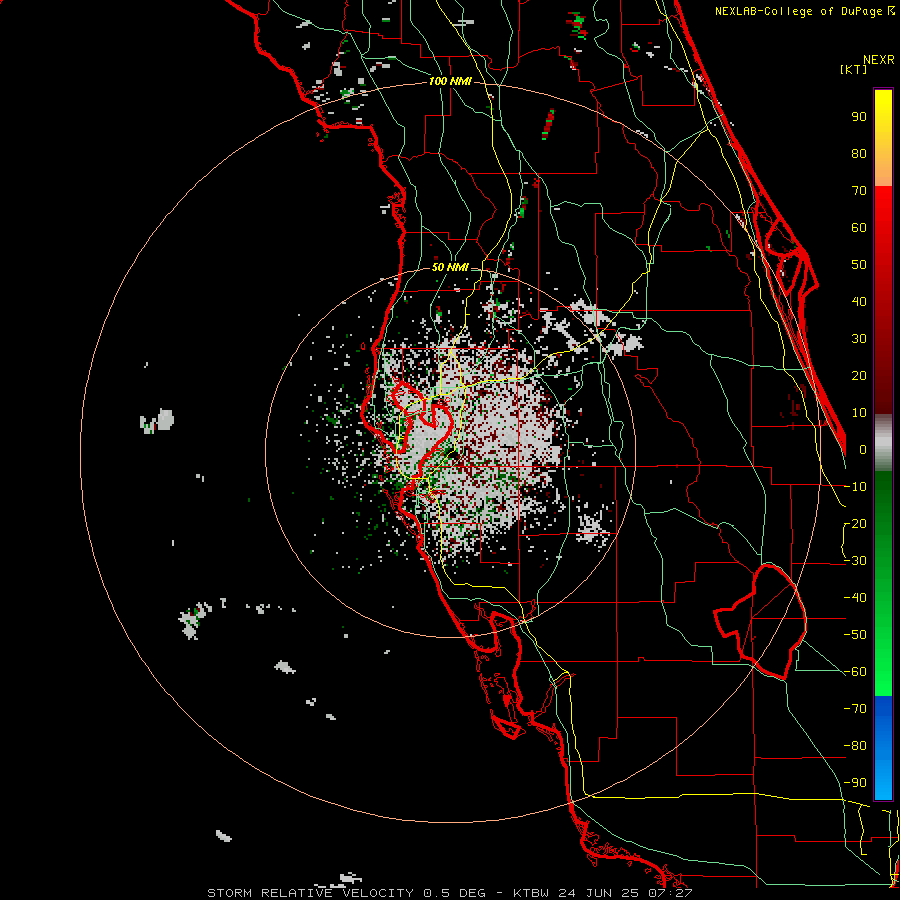Click the 50 value on velocity scale
Viewport: 900px width, 900px height.
coord(859,265)
